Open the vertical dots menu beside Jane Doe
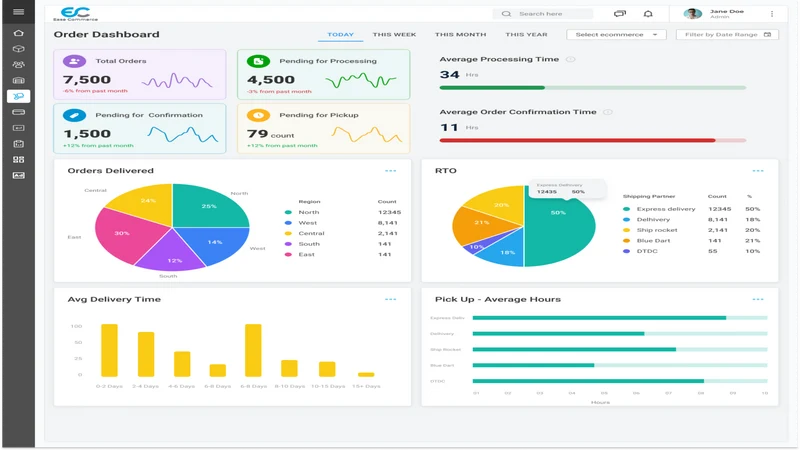 772,14
